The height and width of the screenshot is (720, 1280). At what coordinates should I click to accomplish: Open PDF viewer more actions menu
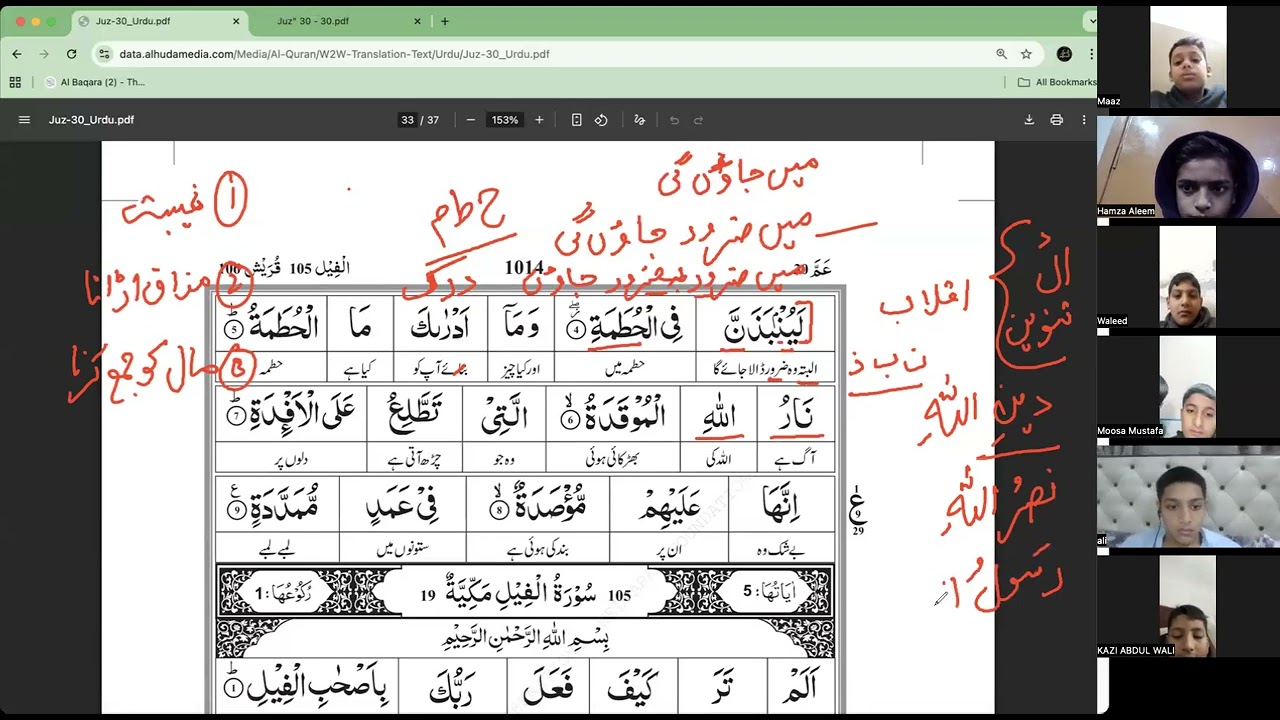coord(1083,120)
